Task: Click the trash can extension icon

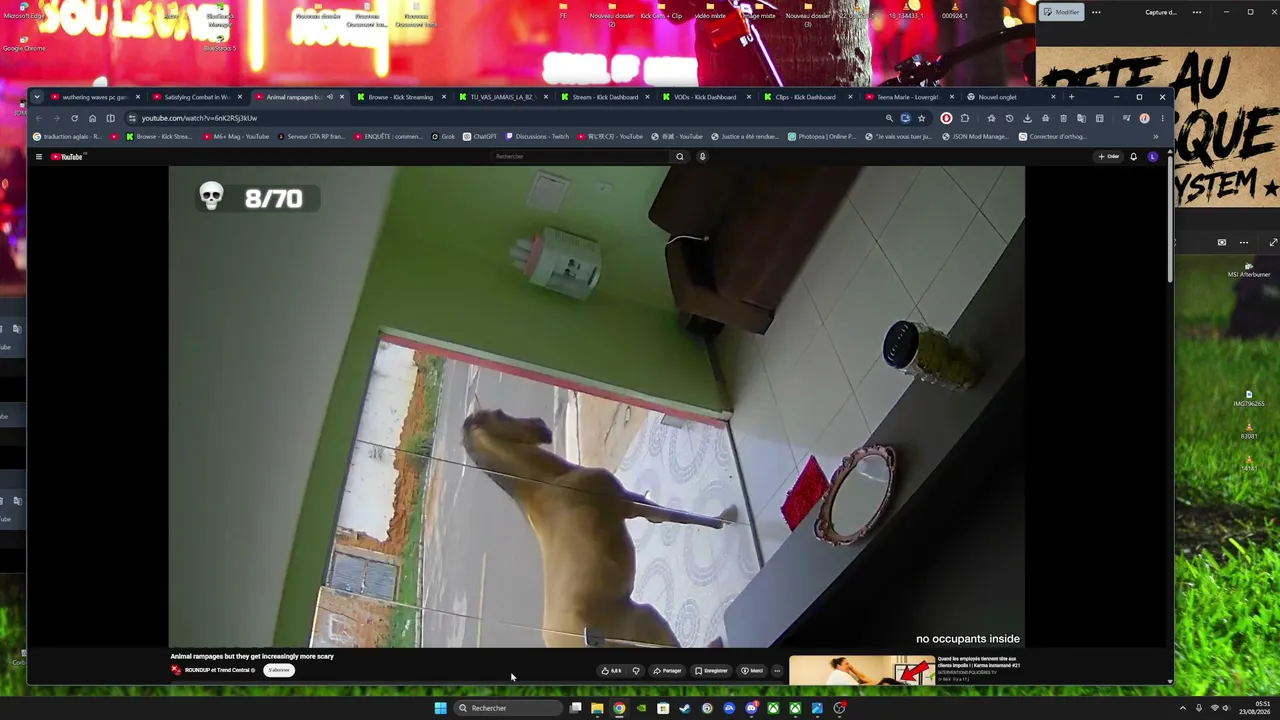Action: (x=1063, y=118)
